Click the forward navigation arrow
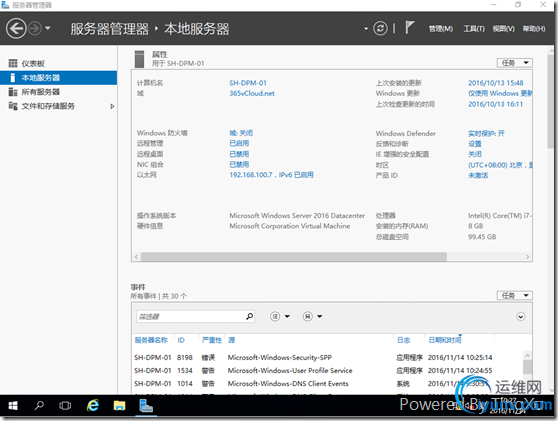Screen dimensions: 558x421 coord(35,28)
